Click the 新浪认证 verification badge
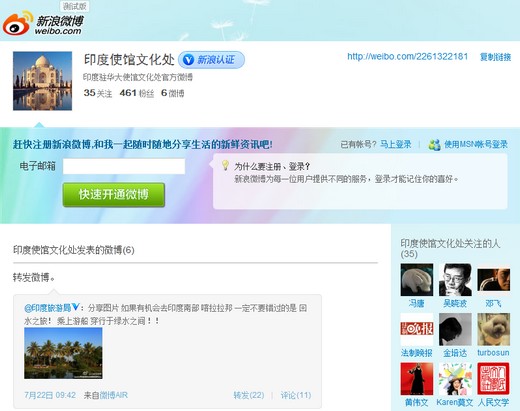Screen dimensions: 520x411 coord(211,60)
